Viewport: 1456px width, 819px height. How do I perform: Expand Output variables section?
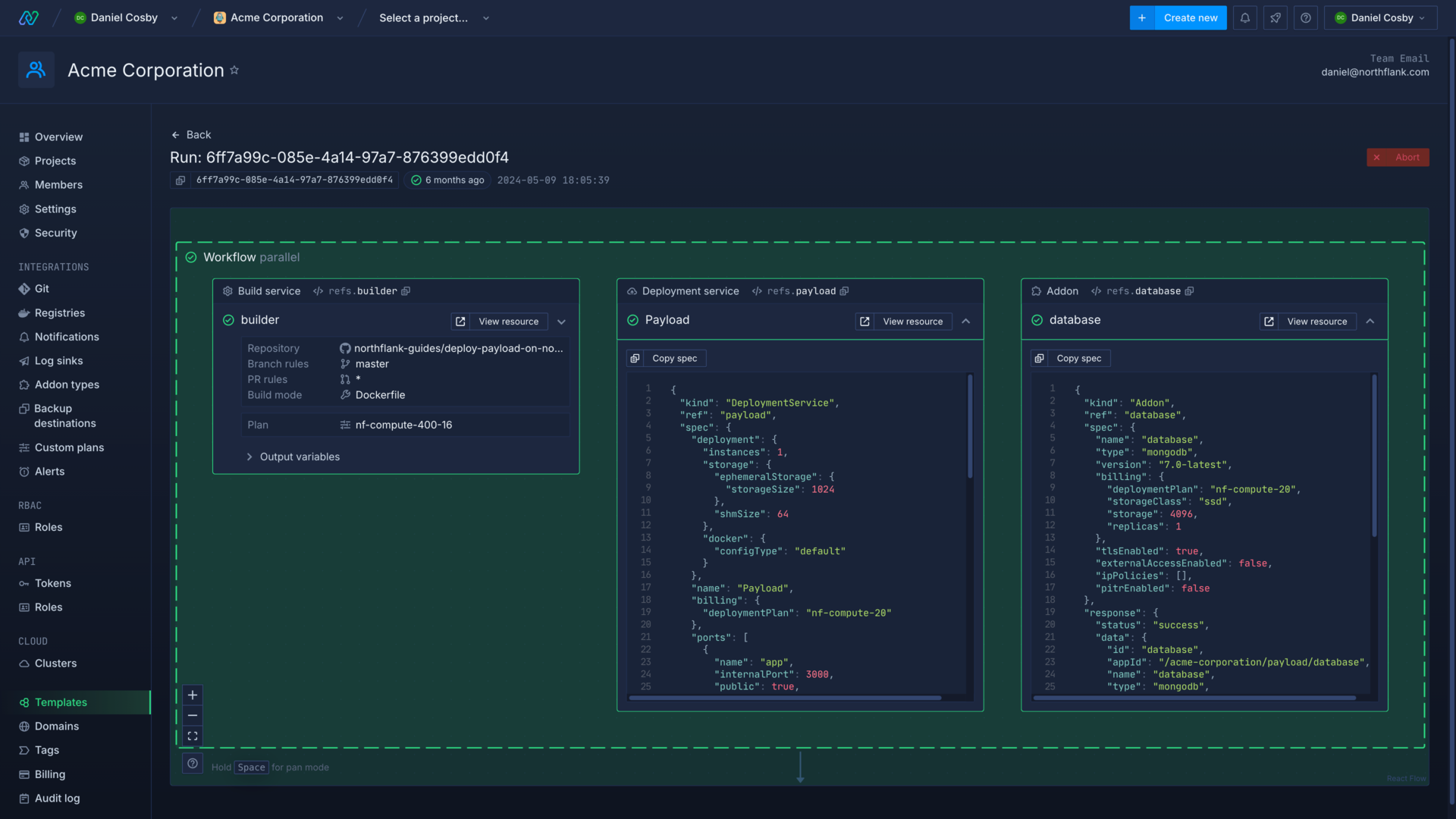(293, 457)
